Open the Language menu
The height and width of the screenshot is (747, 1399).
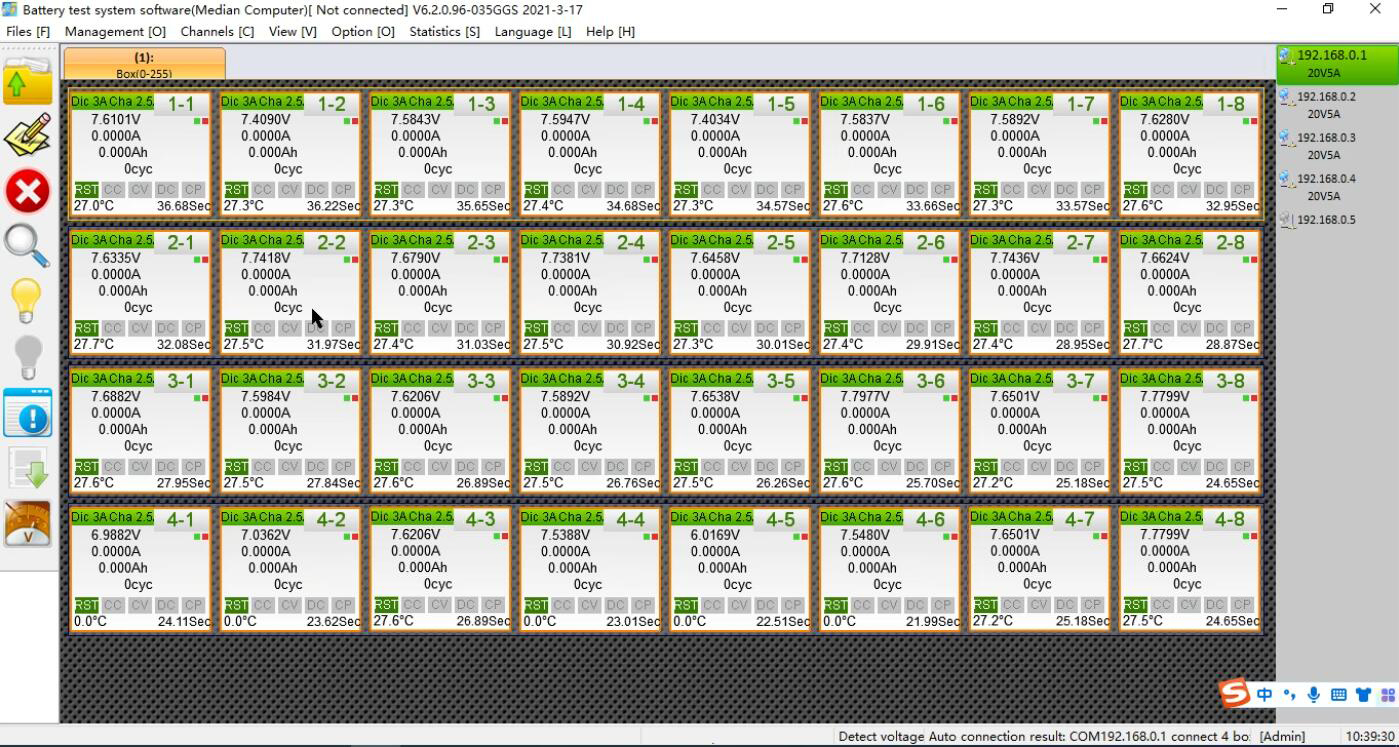(533, 32)
